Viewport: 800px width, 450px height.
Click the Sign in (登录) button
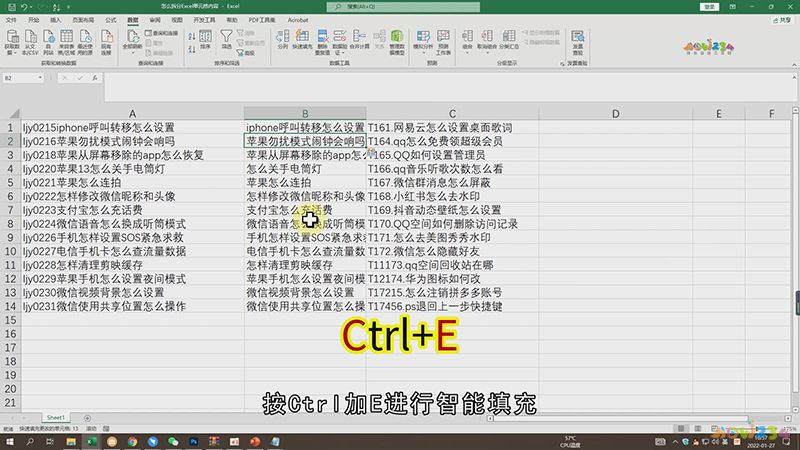pyautogui.click(x=710, y=7)
